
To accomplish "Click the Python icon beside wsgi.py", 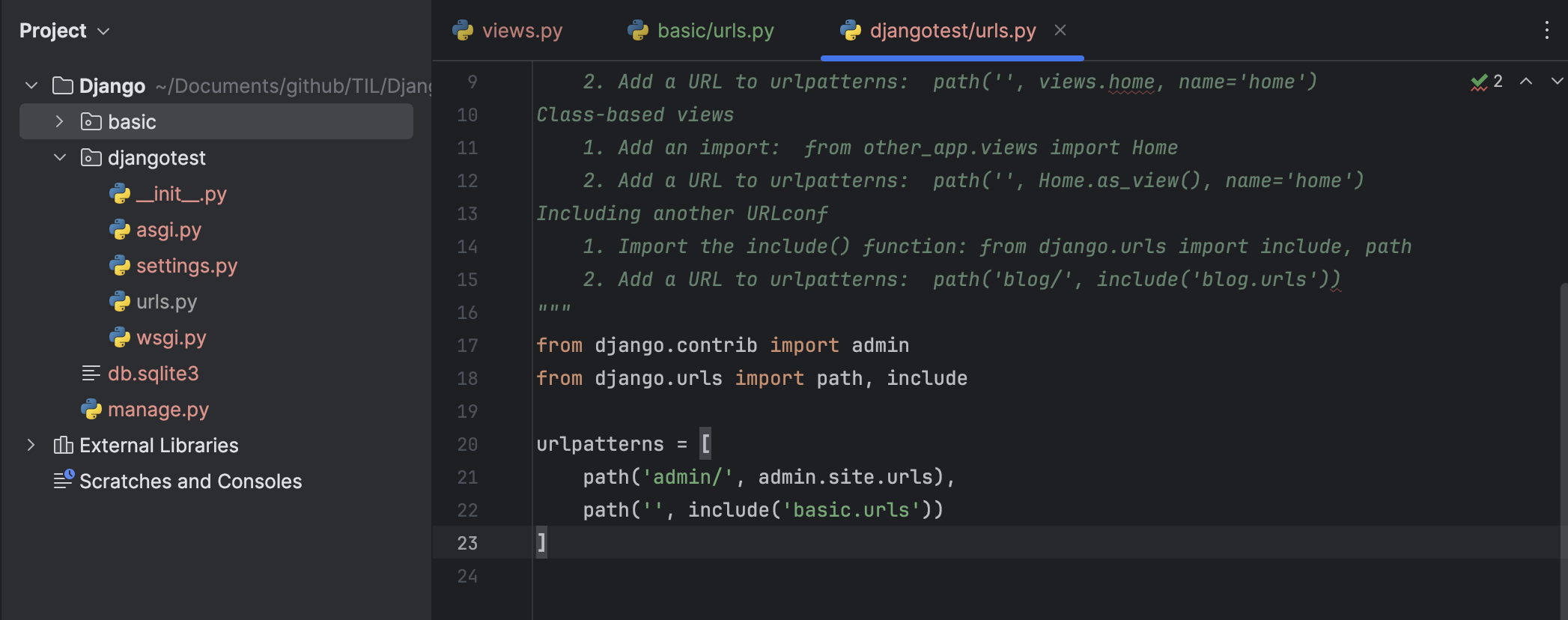I will pyautogui.click(x=120, y=337).
